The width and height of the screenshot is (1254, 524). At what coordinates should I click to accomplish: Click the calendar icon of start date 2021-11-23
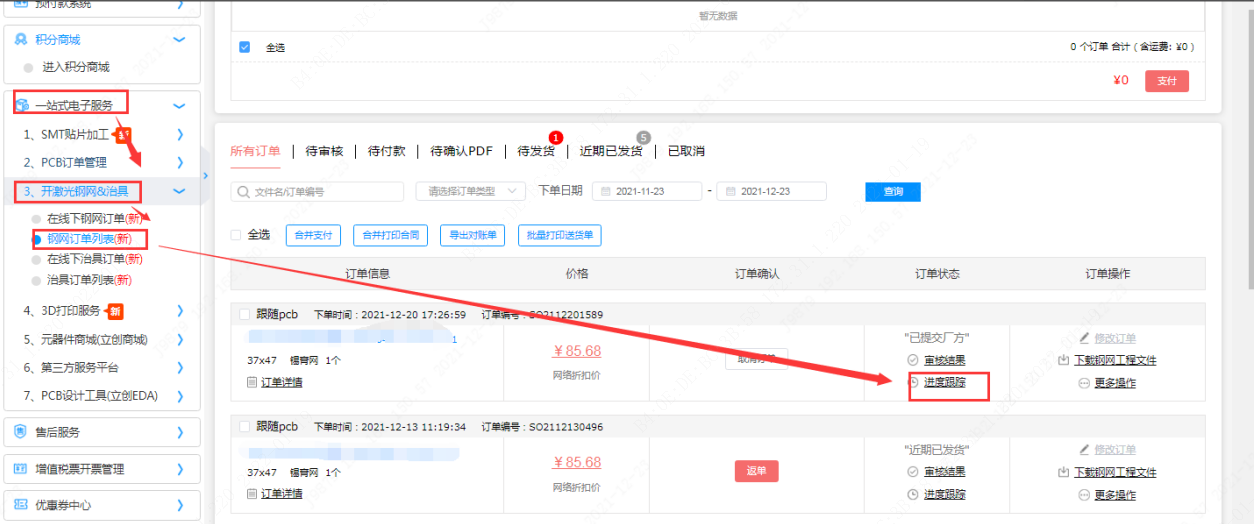click(x=604, y=192)
